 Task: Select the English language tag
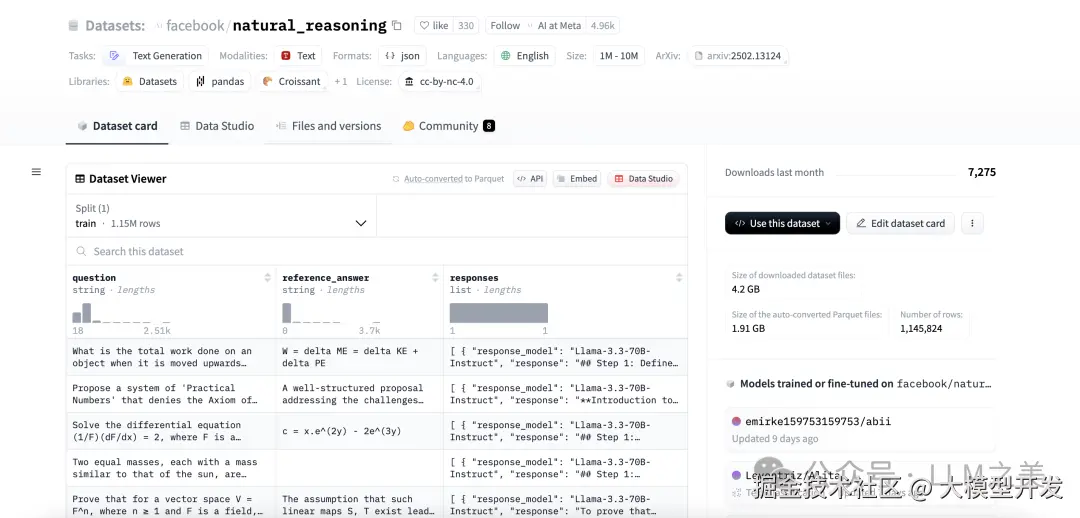pos(525,56)
